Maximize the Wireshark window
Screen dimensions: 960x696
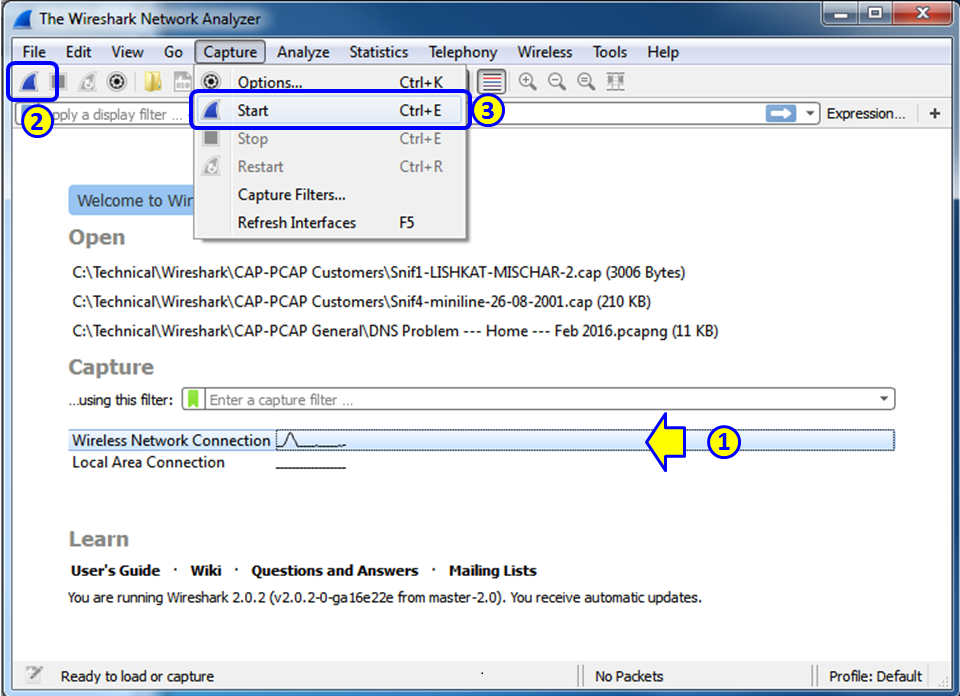click(875, 13)
